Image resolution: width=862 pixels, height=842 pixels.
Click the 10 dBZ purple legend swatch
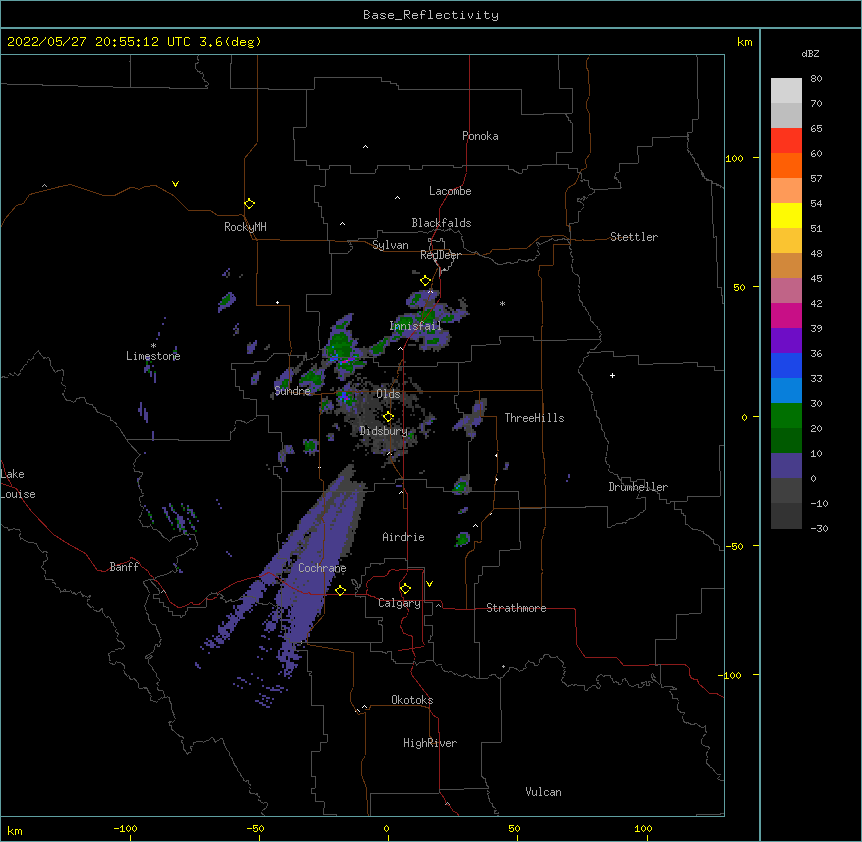[x=786, y=466]
